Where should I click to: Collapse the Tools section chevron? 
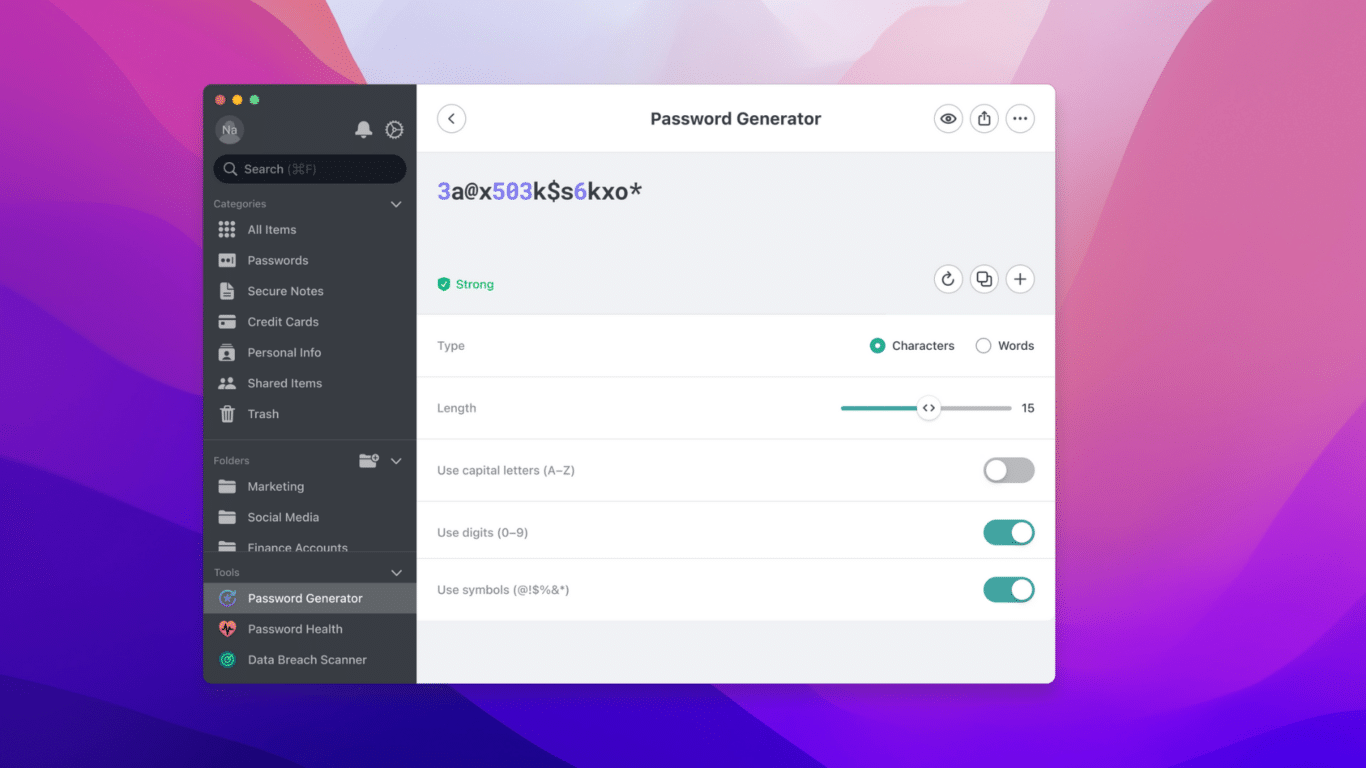pyautogui.click(x=396, y=573)
